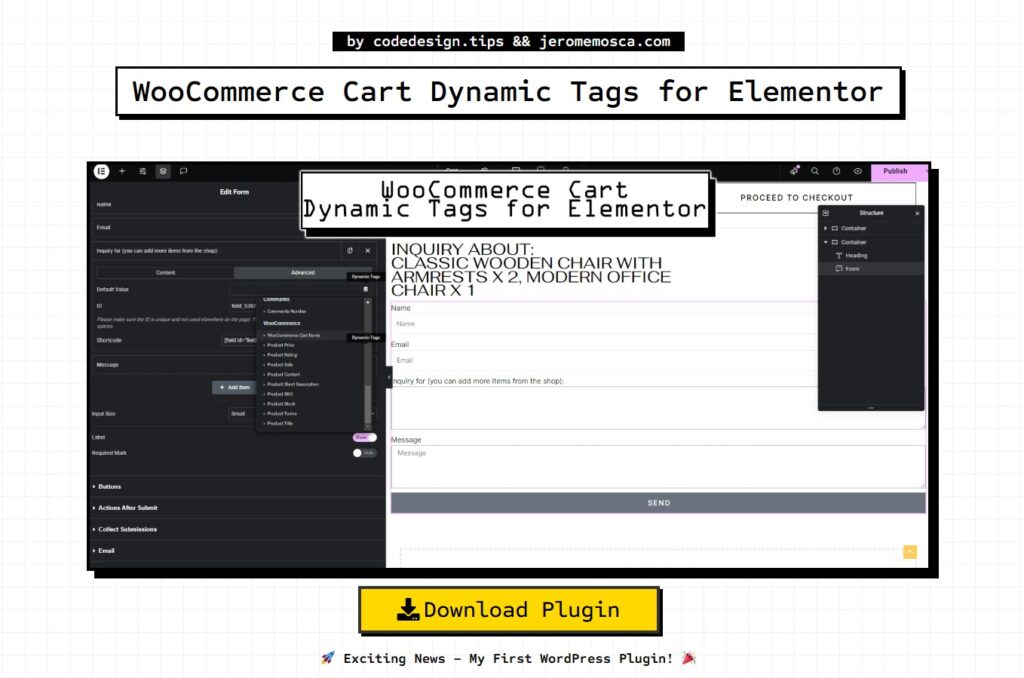Click the PROCEED TO CHECKOUT button
This screenshot has width=1024, height=678.
tap(796, 197)
